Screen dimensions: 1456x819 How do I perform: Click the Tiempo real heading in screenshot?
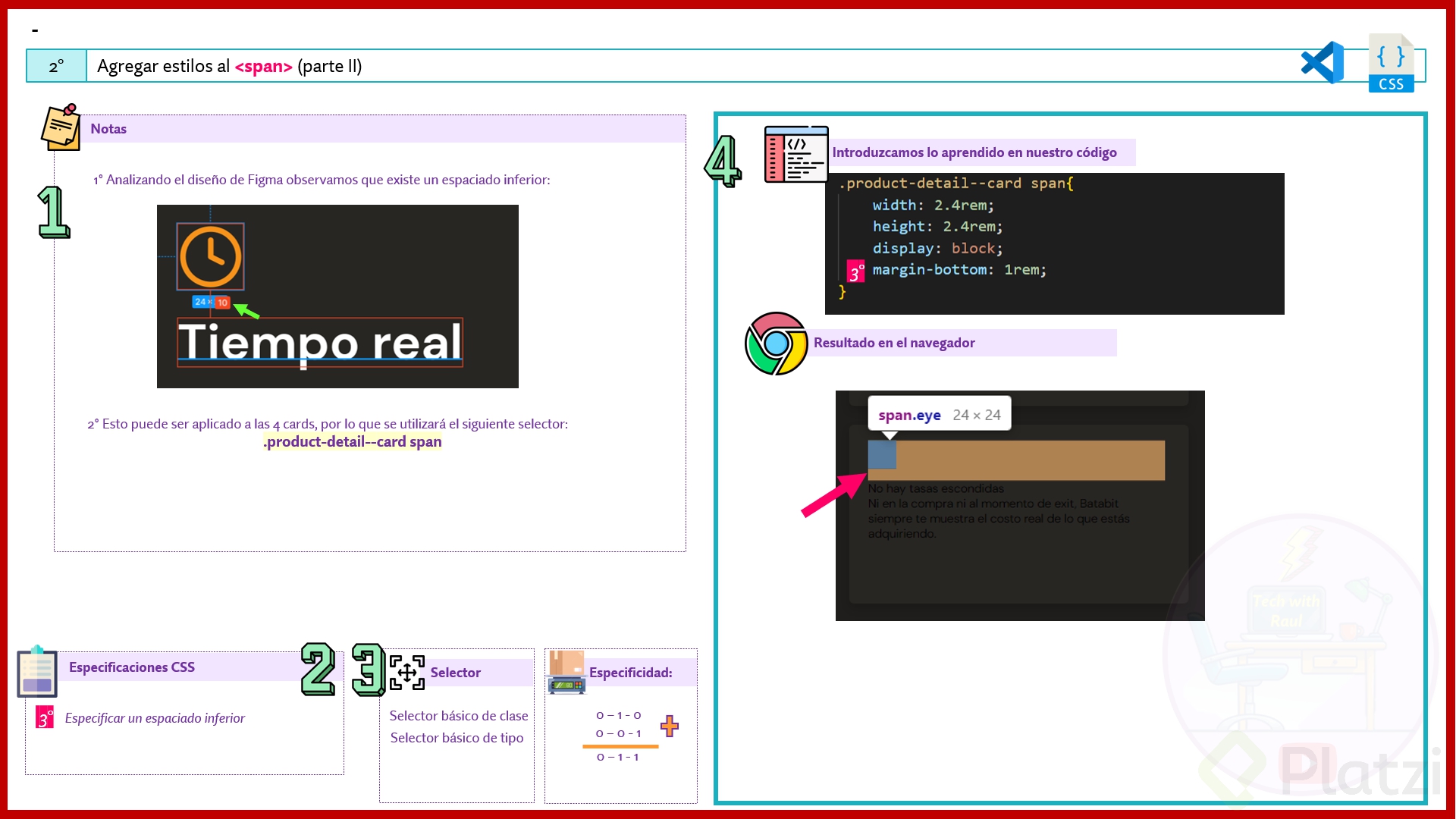[320, 342]
